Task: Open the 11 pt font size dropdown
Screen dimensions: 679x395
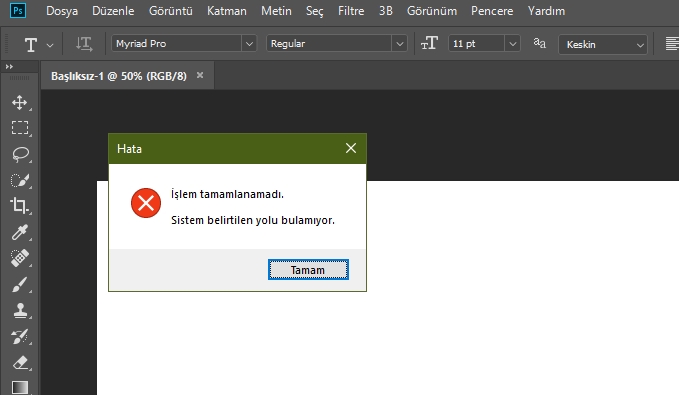Action: click(513, 44)
